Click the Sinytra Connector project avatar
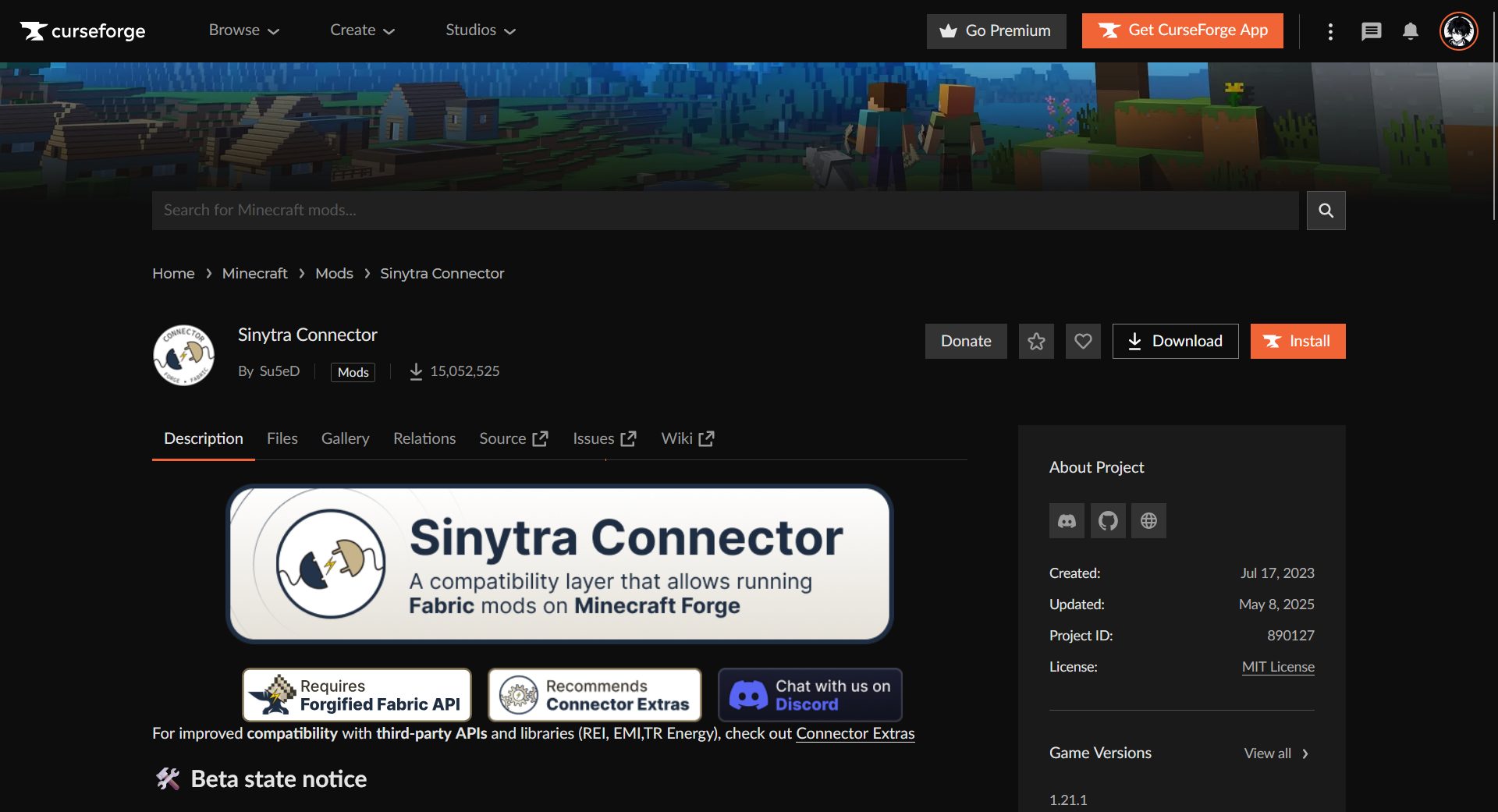This screenshot has height=812, width=1498. (183, 355)
